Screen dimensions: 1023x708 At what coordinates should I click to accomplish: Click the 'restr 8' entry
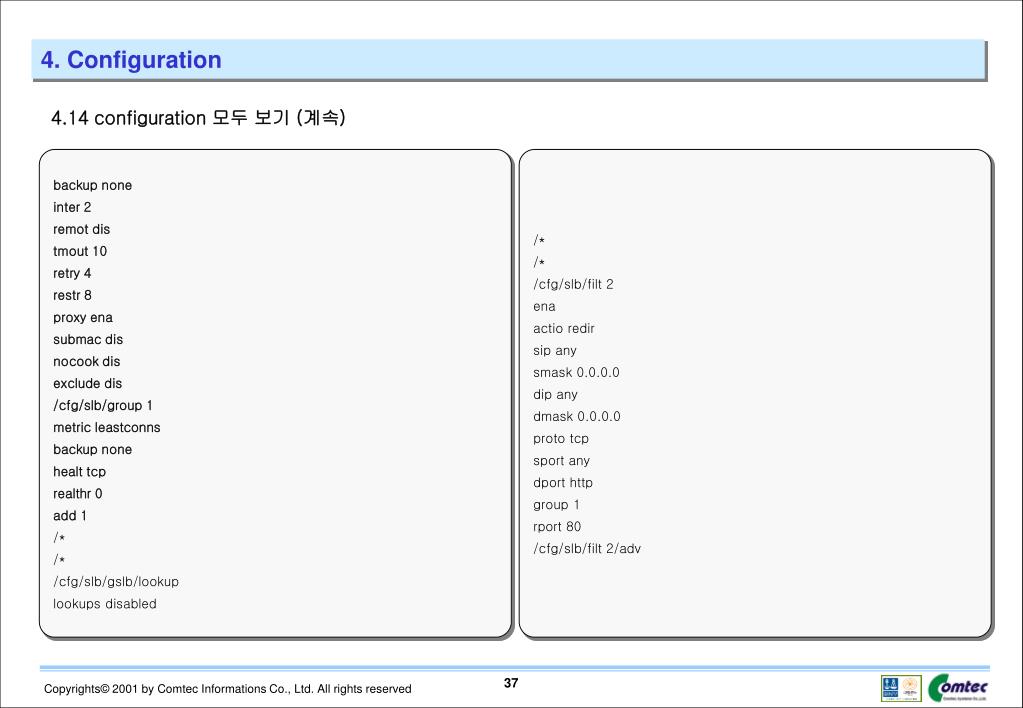pos(72,296)
